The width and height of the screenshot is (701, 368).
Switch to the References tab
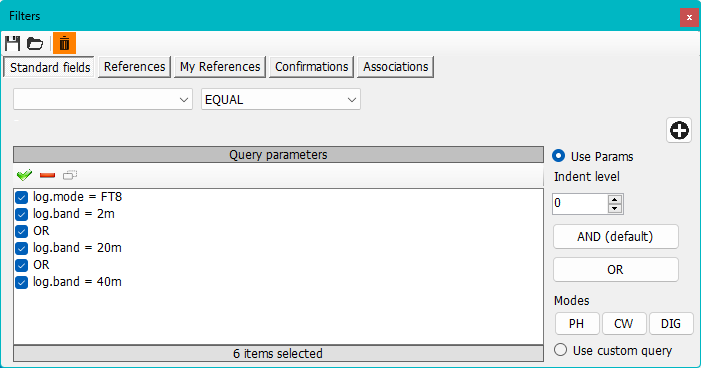pyautogui.click(x=135, y=67)
